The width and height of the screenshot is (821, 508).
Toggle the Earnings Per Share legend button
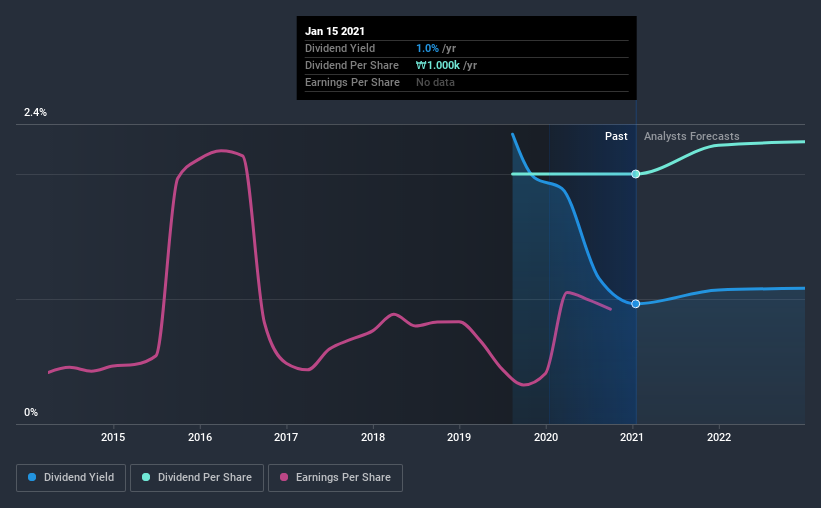pos(335,478)
